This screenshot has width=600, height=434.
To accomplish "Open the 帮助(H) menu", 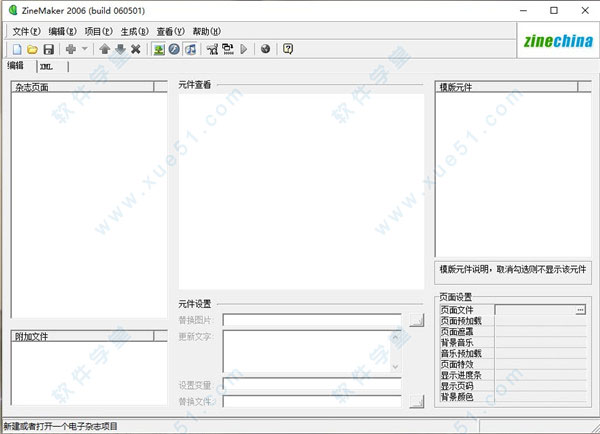I will 206,31.
